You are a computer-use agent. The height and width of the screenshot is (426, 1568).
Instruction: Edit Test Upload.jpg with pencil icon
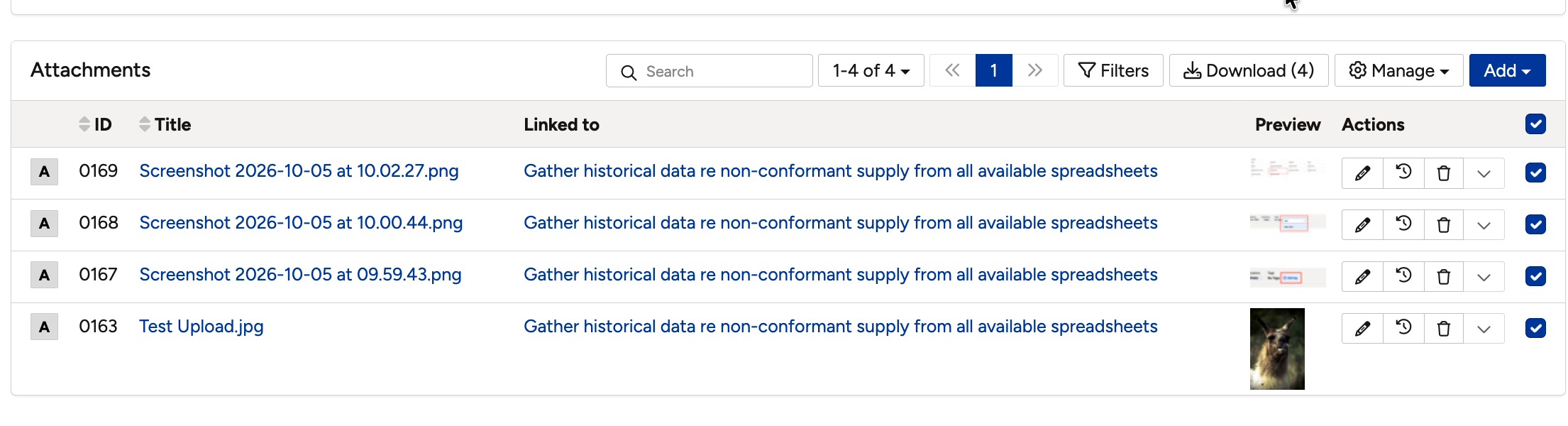(1362, 329)
